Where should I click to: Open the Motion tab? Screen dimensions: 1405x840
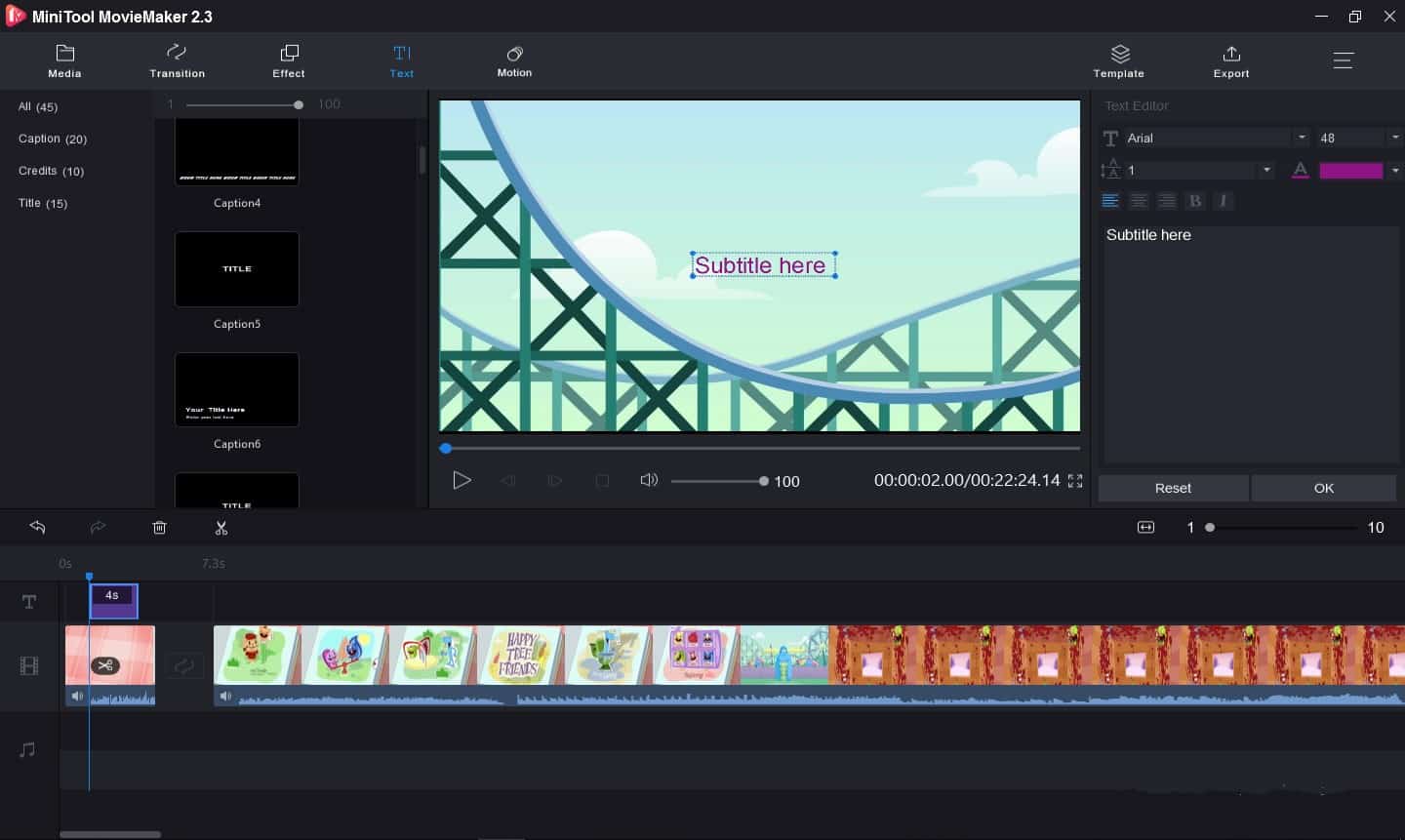pyautogui.click(x=514, y=60)
